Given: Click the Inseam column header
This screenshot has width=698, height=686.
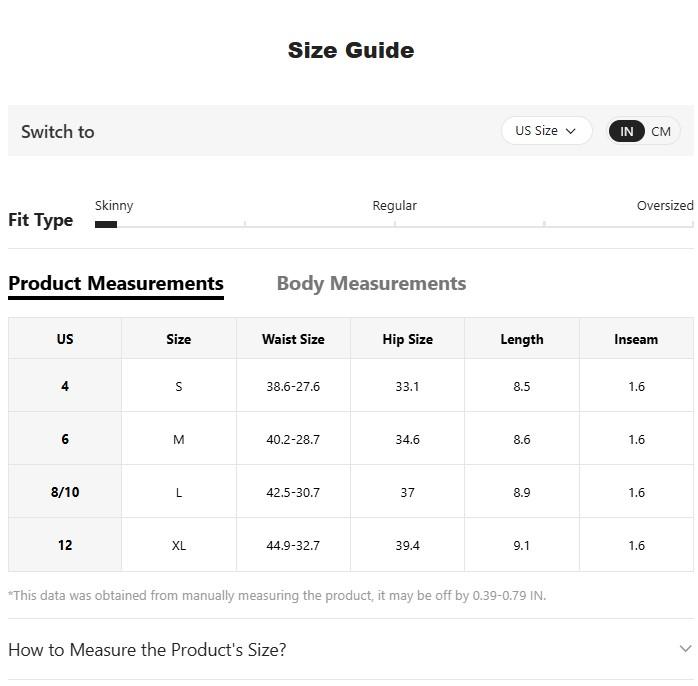Looking at the screenshot, I should pyautogui.click(x=636, y=339).
